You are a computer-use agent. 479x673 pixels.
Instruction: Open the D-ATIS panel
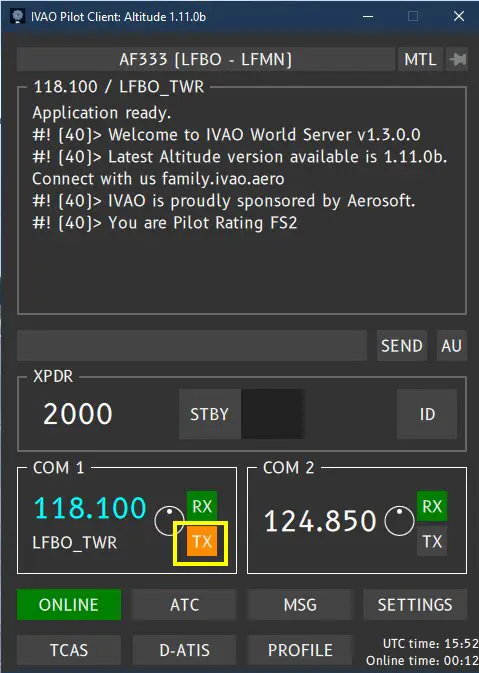click(185, 650)
